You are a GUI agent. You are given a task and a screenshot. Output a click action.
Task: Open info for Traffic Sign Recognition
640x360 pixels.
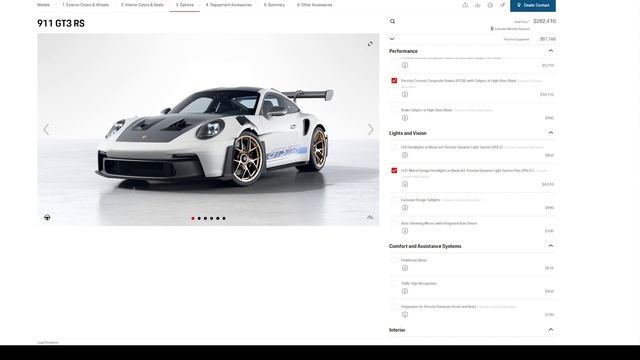tap(405, 291)
